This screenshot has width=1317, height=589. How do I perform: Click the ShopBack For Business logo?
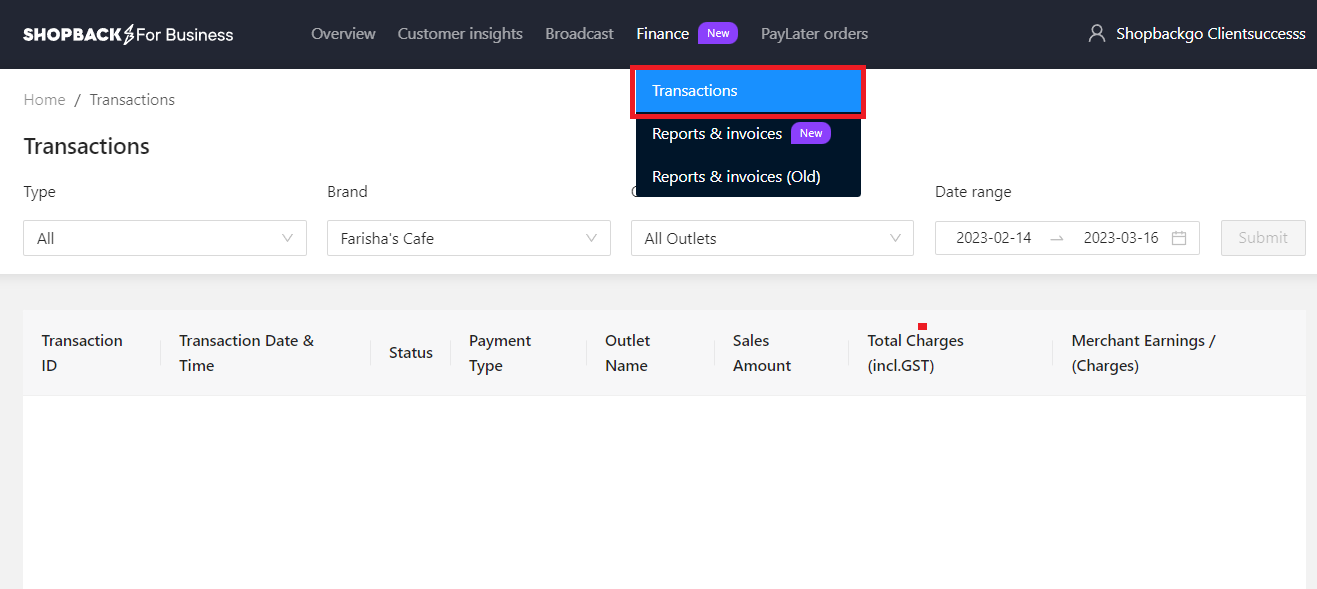click(x=127, y=33)
